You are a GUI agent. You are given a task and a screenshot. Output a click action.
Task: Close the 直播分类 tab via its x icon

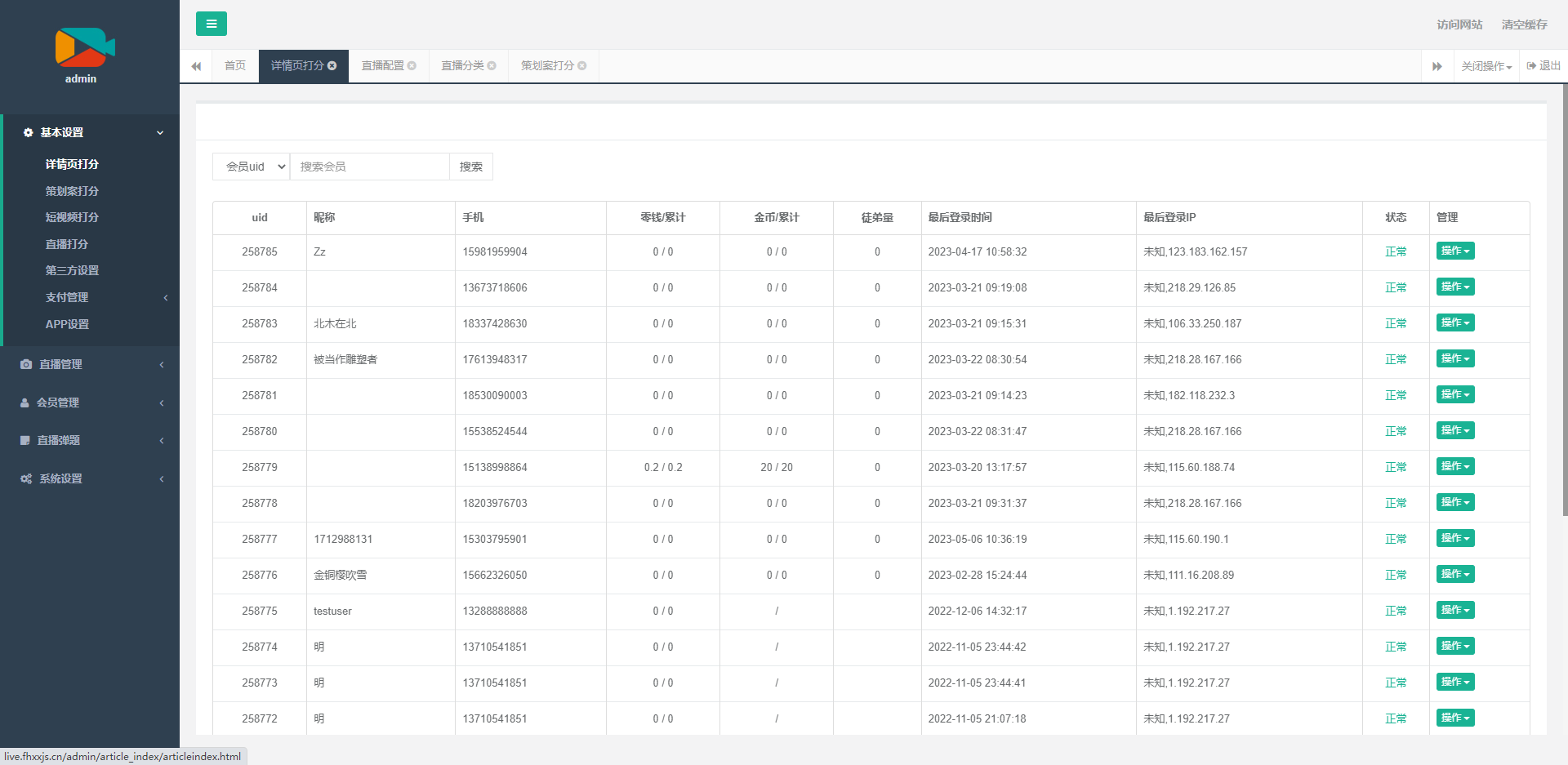coord(492,66)
